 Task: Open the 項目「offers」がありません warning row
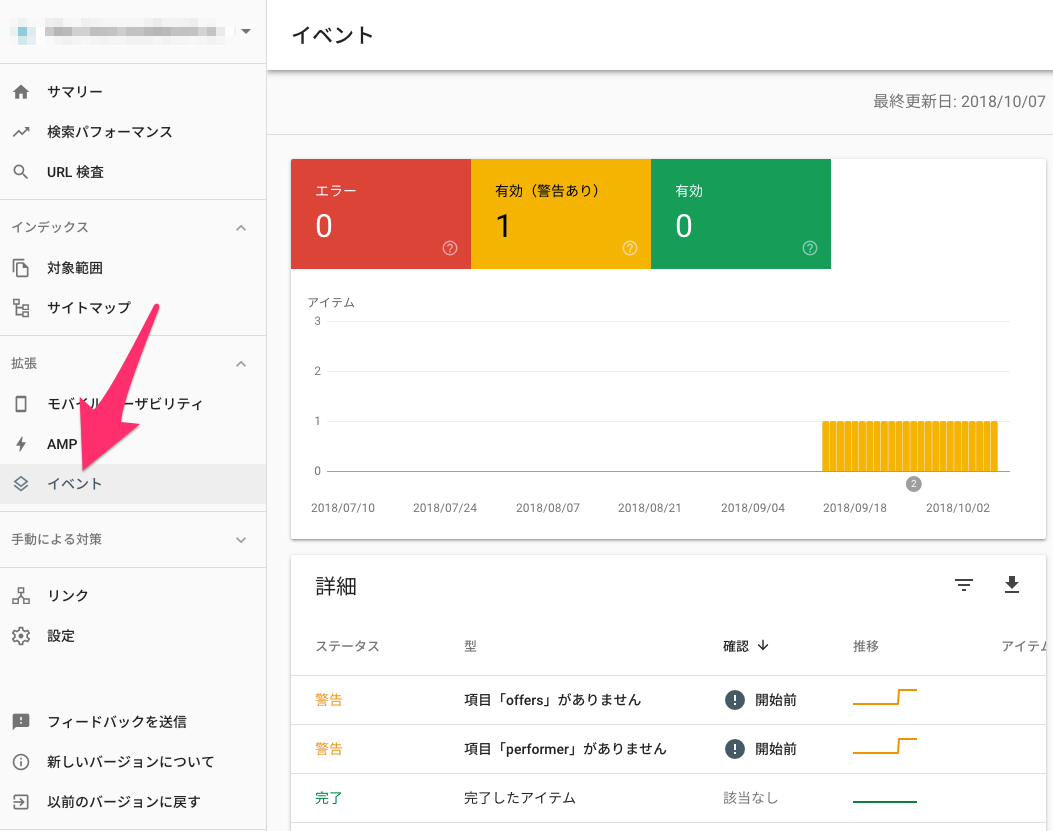[x=552, y=700]
